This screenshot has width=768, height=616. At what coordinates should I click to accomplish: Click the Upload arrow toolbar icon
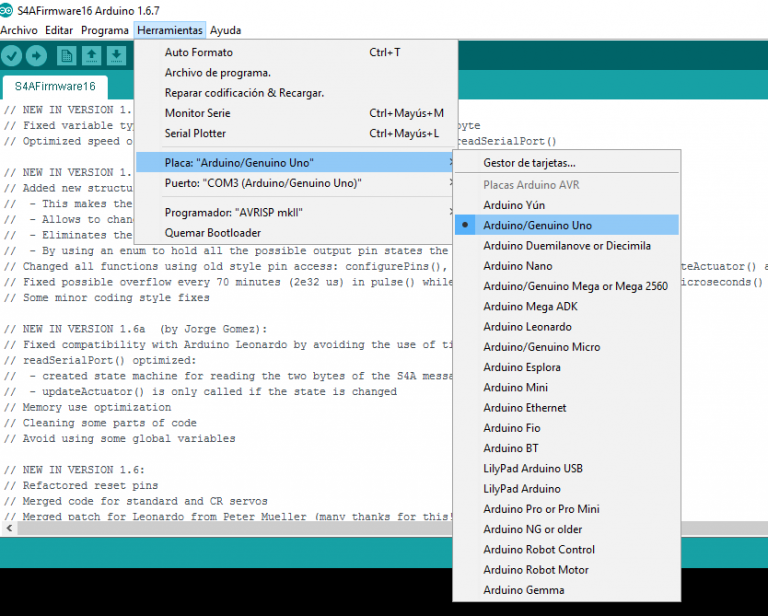coord(36,56)
